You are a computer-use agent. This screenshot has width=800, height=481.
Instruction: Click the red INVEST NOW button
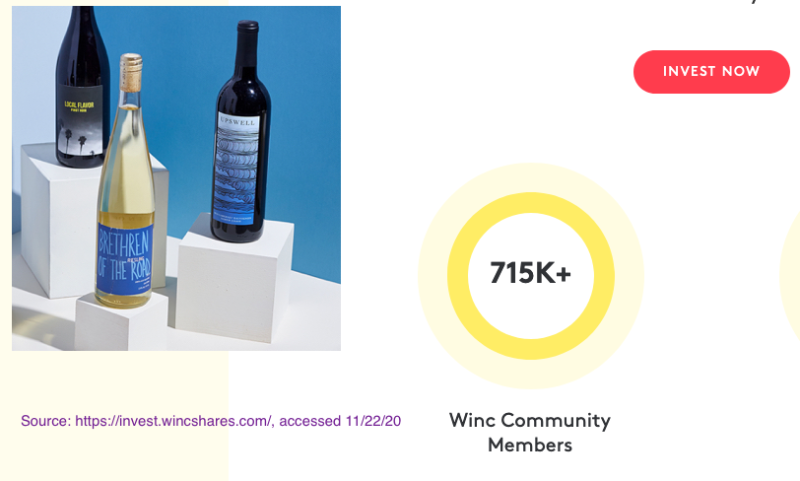pos(711,71)
